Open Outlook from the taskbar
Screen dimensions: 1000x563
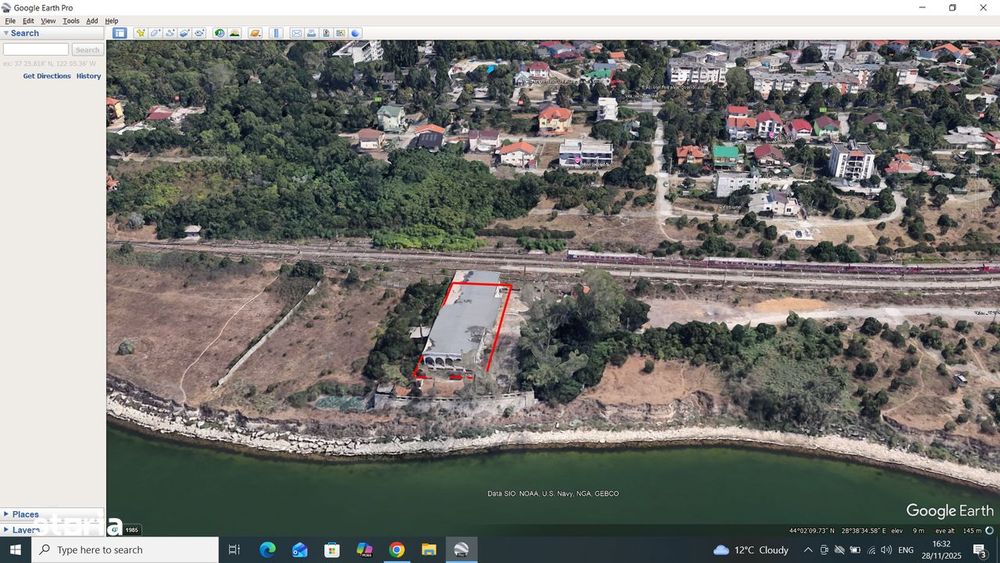300,550
